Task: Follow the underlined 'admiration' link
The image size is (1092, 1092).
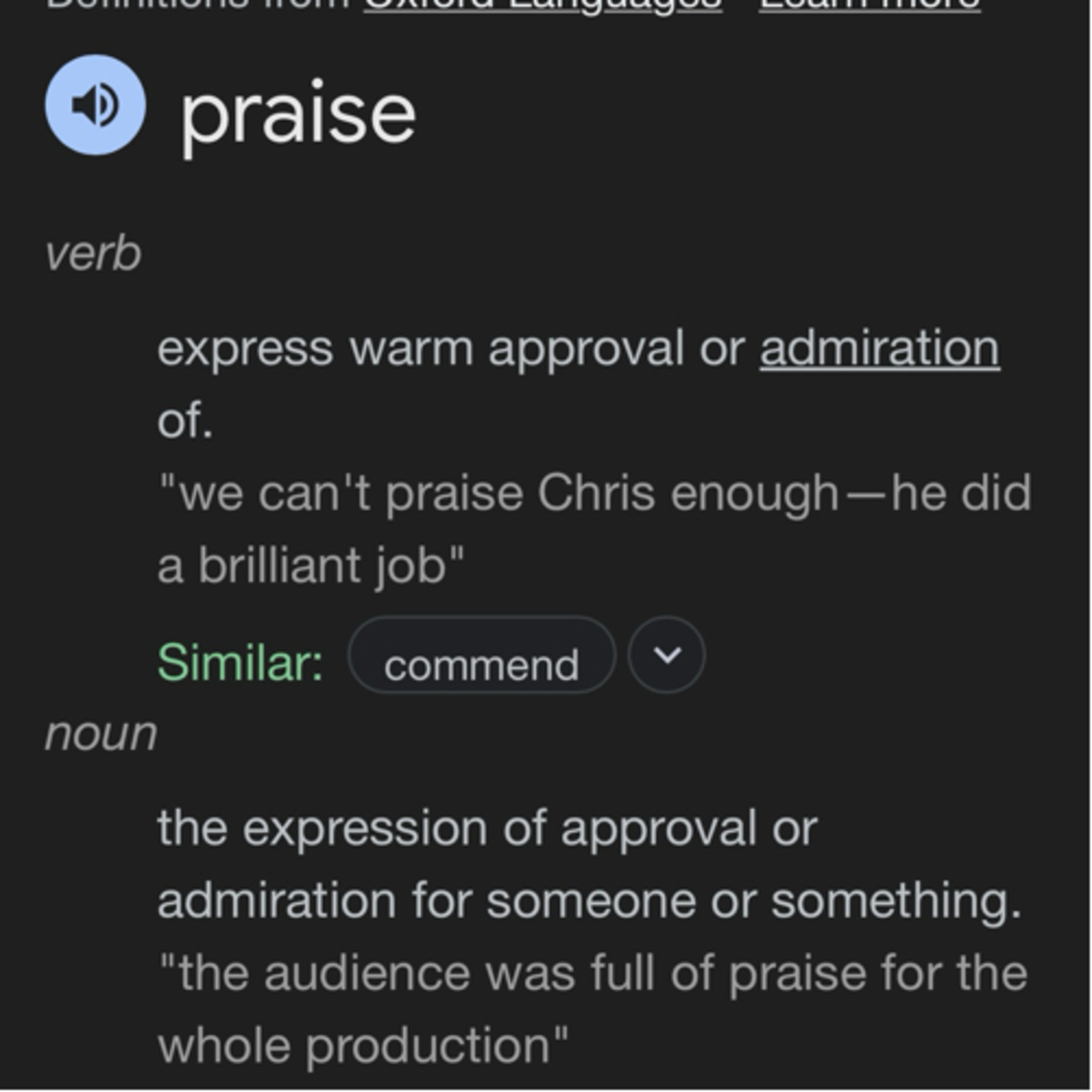Action: [879, 349]
